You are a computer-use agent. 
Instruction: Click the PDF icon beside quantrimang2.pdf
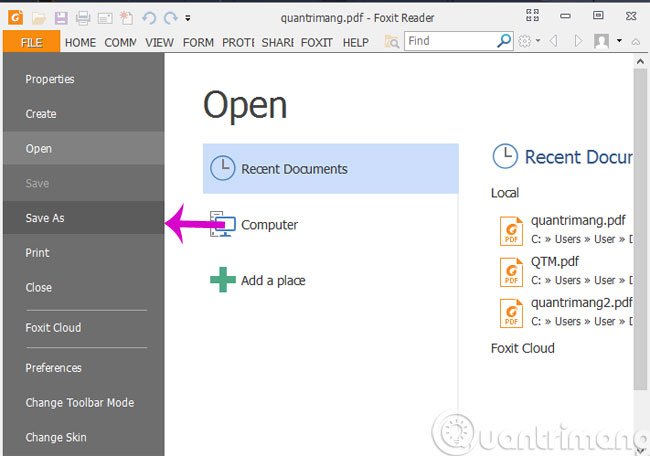click(x=512, y=313)
